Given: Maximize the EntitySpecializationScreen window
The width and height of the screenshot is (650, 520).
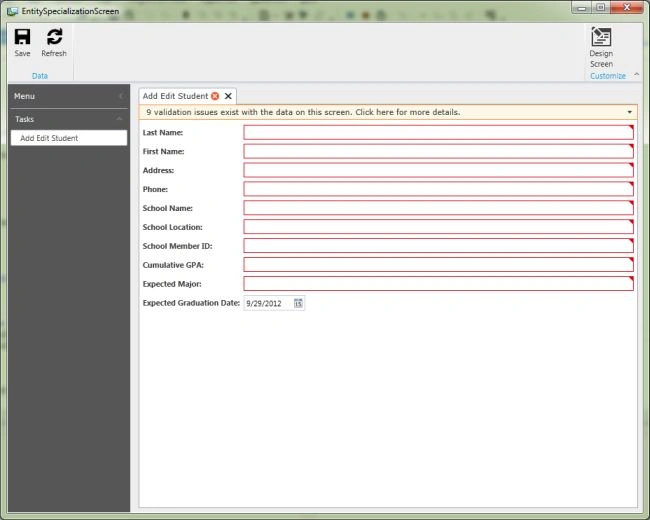Looking at the screenshot, I should [x=600, y=7].
